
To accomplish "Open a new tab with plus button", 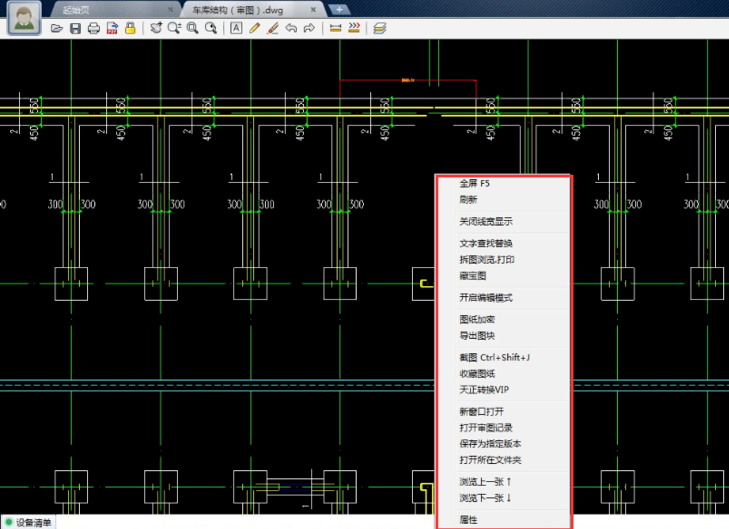I will 340,8.
